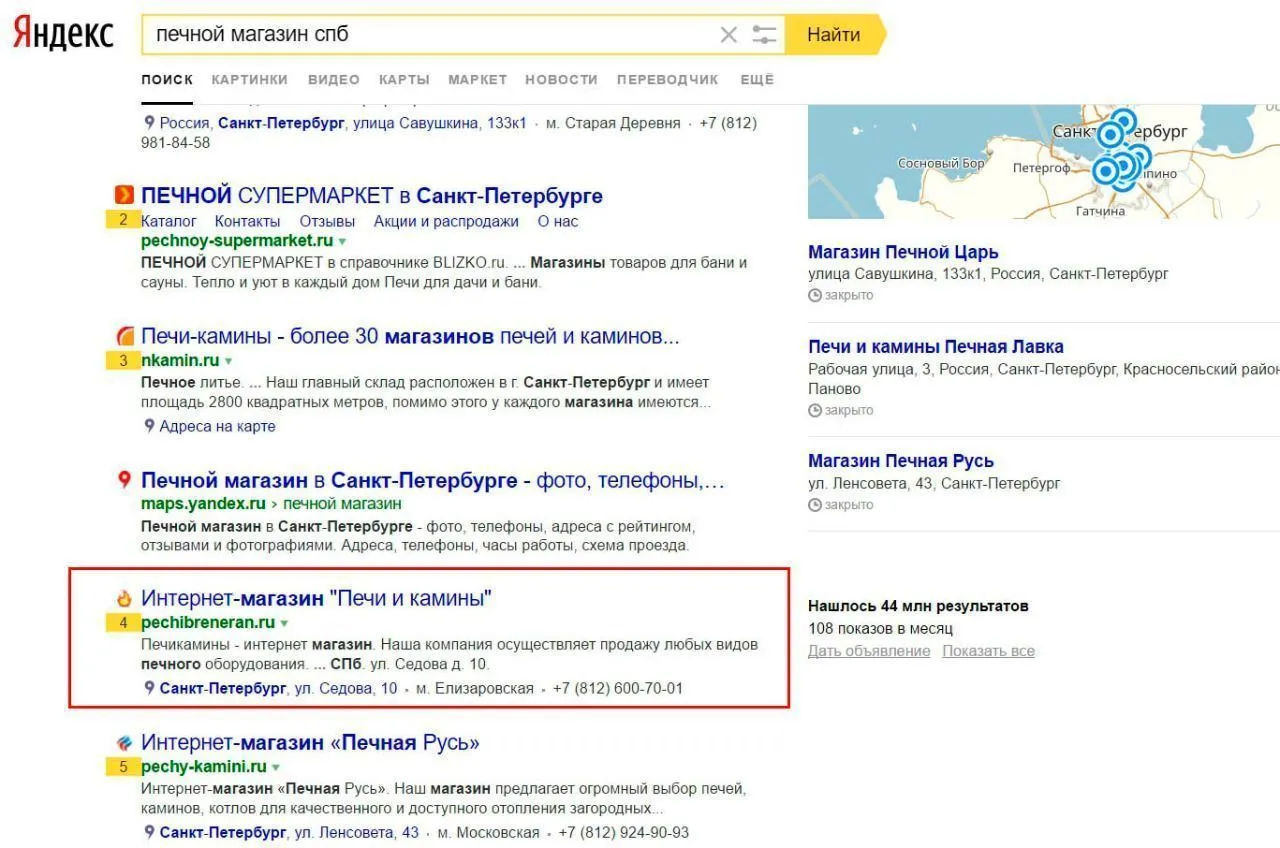Screen dimensions: 1280x848
Task: Expand dropdown arrow next to pechnoy-supermarket.ru
Action: click(342, 242)
